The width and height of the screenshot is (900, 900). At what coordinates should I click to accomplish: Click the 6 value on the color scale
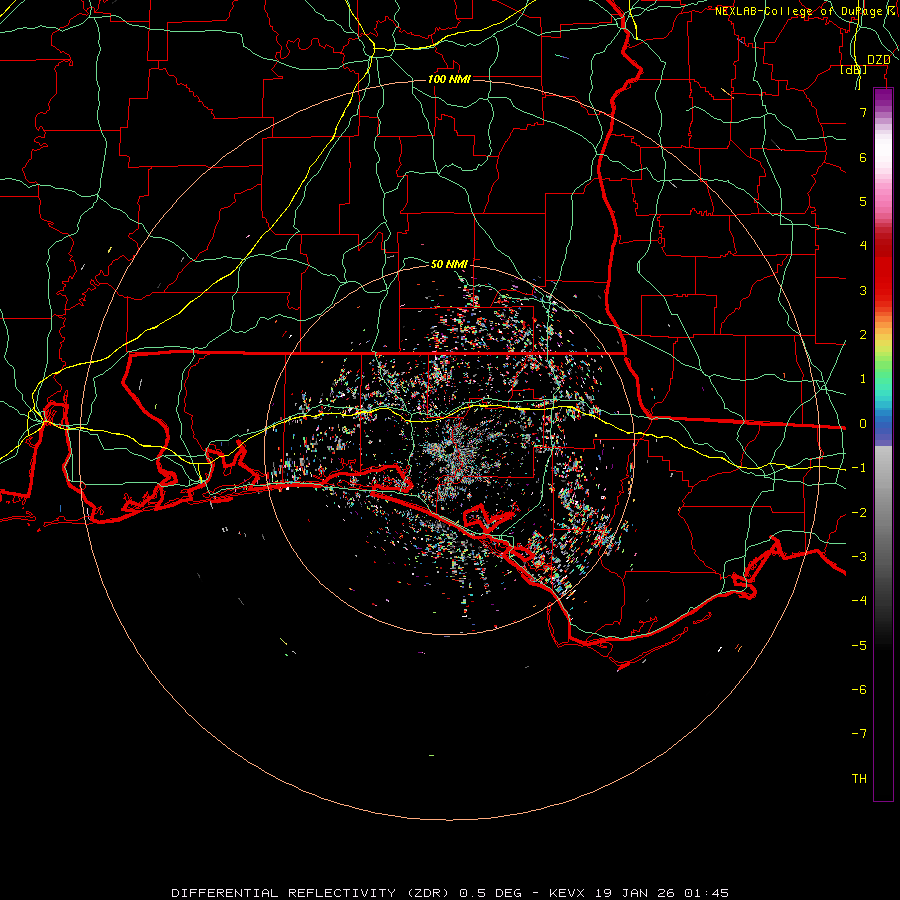coord(863,157)
